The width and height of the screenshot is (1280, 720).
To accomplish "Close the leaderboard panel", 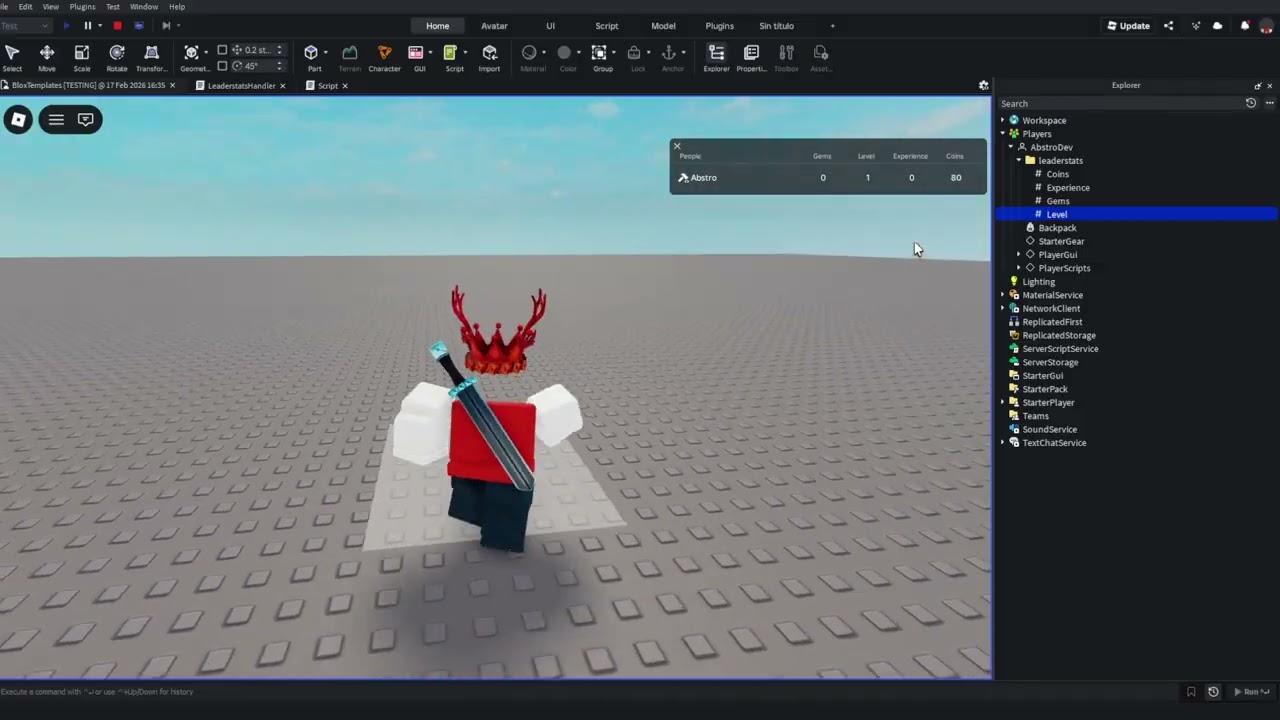I will tap(677, 146).
